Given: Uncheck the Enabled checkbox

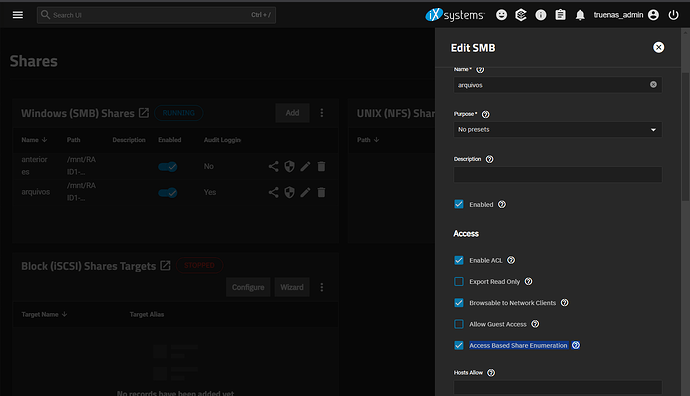Looking at the screenshot, I should [x=459, y=204].
